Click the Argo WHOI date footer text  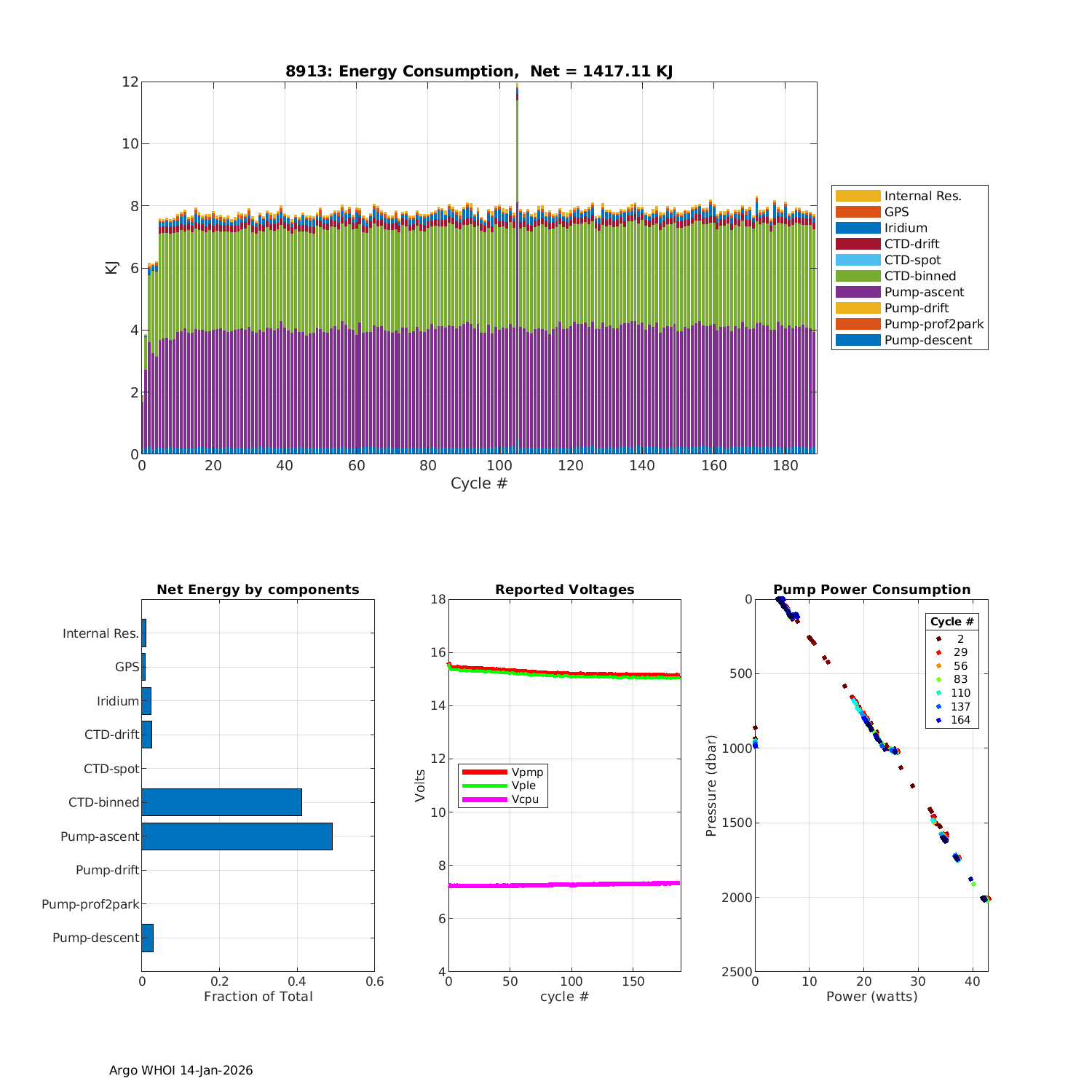(181, 1070)
